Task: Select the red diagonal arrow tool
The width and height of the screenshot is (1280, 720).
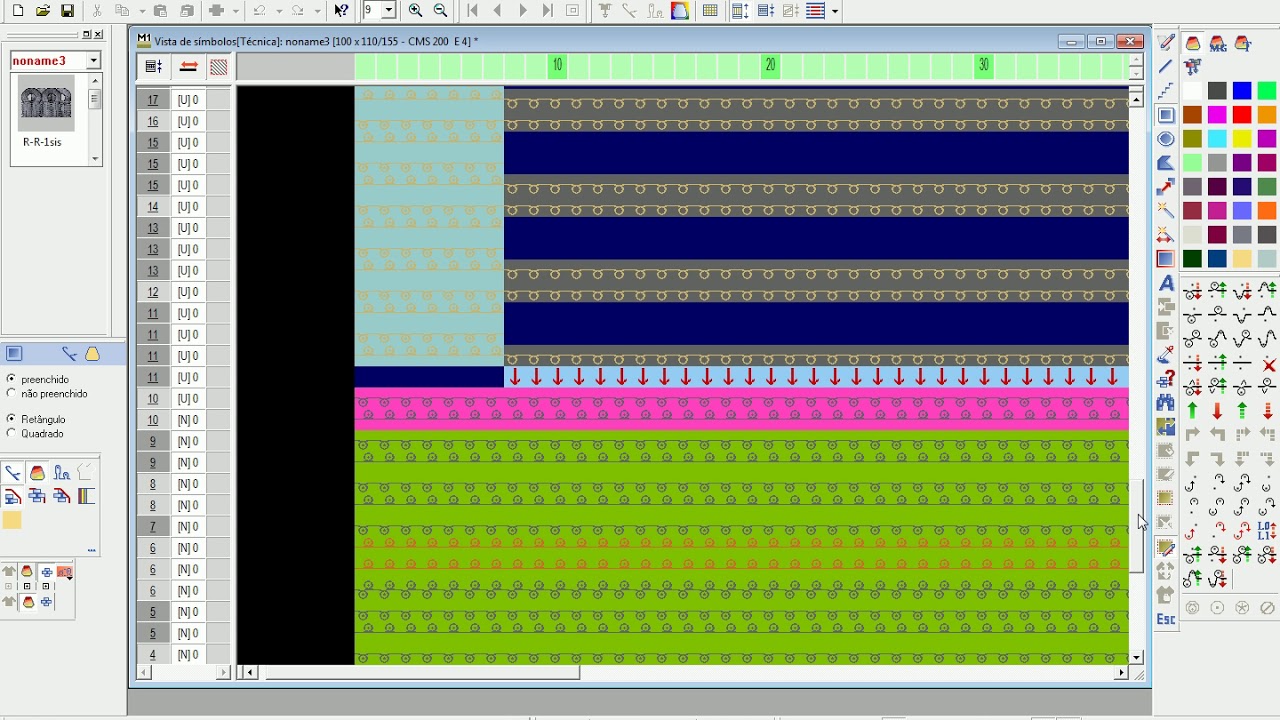Action: point(1166,187)
